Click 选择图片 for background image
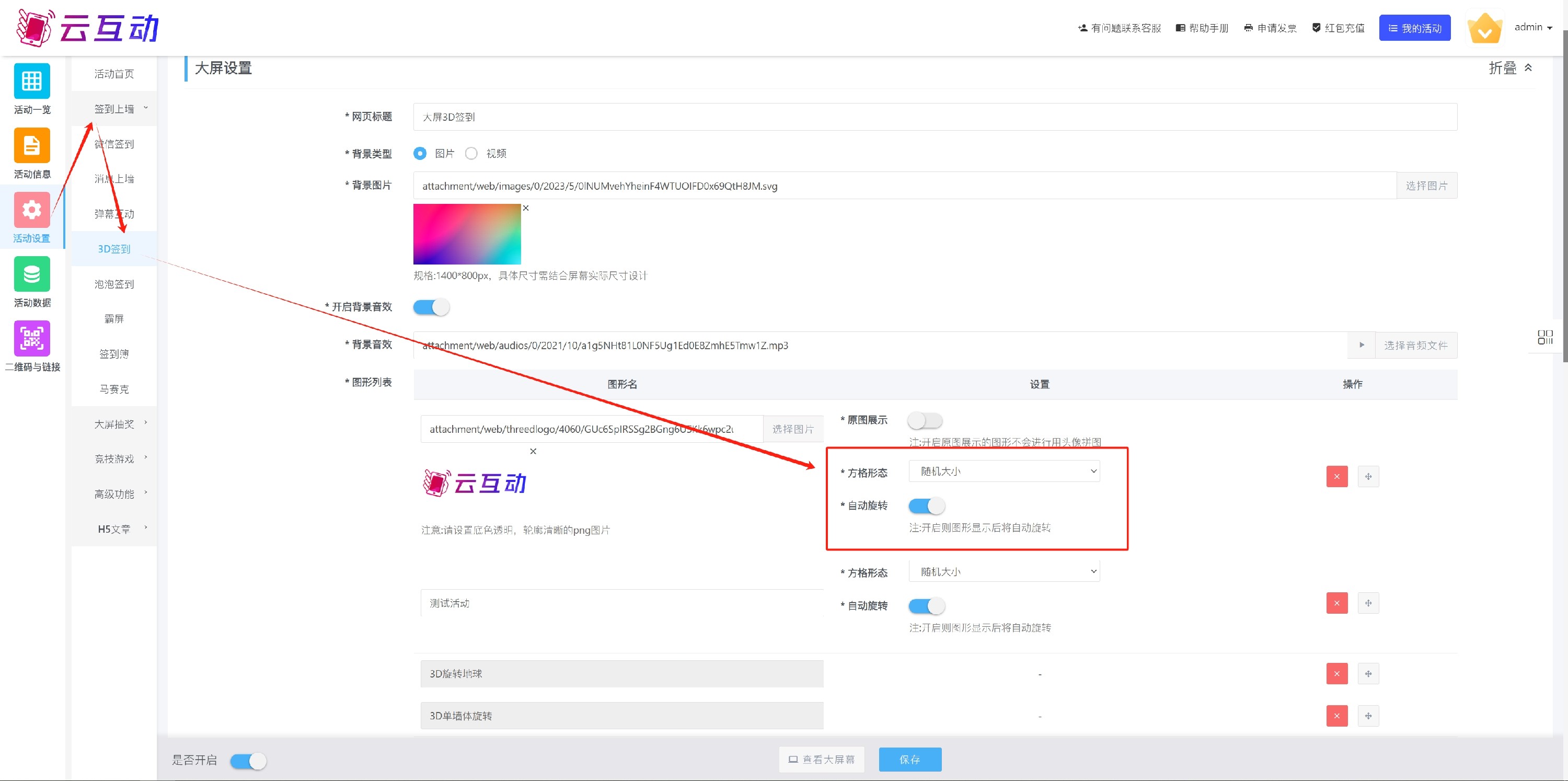Screen dimensions: 1568x781 pos(1426,186)
